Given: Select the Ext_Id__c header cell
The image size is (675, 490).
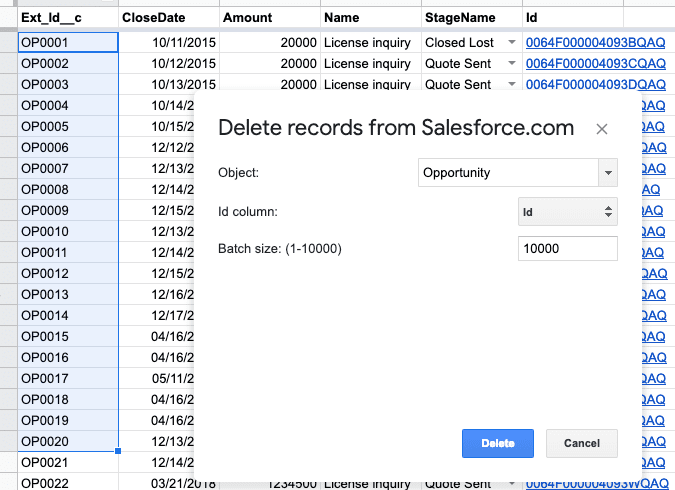Looking at the screenshot, I should 68,18.
